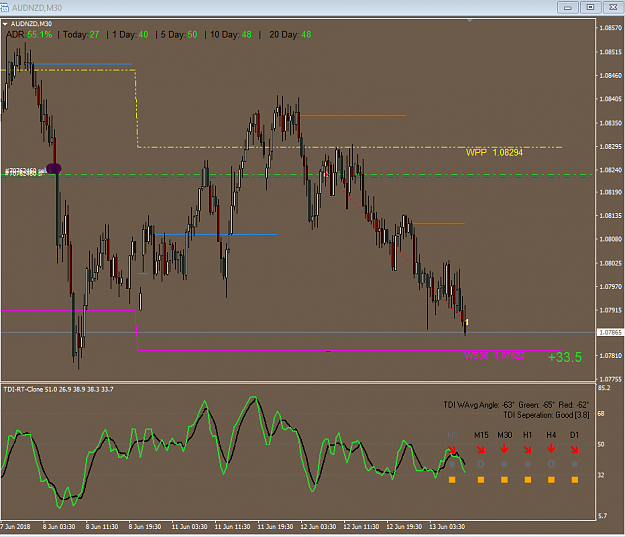Click the orange square in the H4 column
The height and width of the screenshot is (537, 625).
pos(551,480)
